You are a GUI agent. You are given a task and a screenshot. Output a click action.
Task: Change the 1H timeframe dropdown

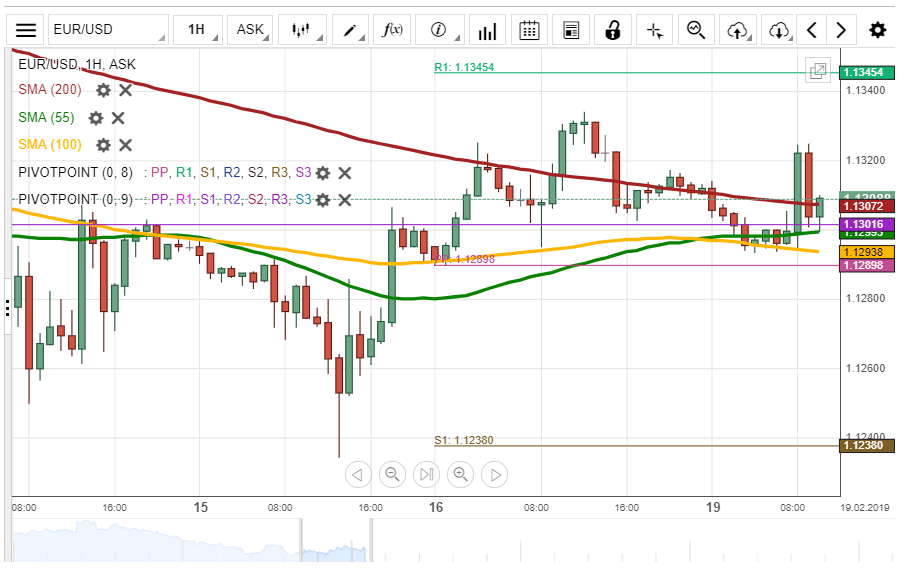197,30
